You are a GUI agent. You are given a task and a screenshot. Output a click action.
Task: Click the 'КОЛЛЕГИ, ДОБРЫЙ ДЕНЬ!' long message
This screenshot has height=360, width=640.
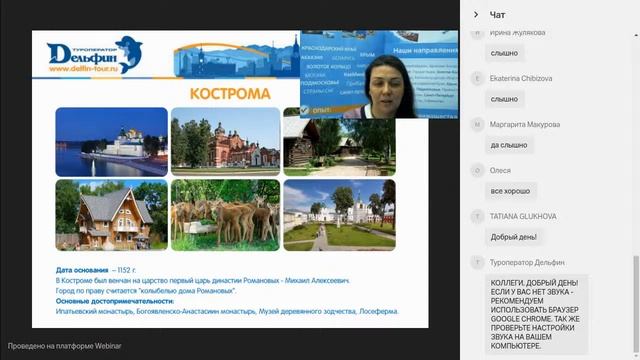point(536,314)
